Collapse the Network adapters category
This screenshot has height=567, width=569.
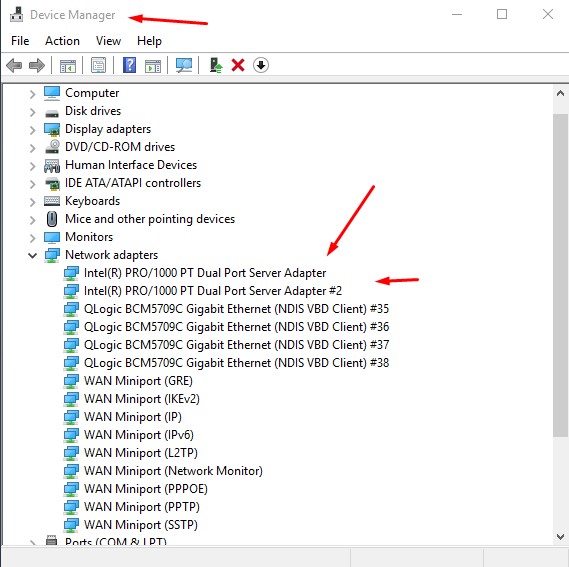pyautogui.click(x=33, y=255)
